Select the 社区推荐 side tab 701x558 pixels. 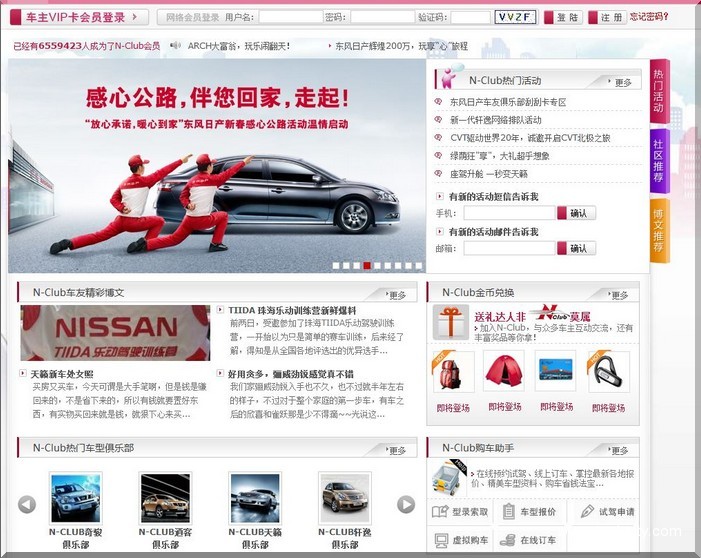click(x=659, y=161)
